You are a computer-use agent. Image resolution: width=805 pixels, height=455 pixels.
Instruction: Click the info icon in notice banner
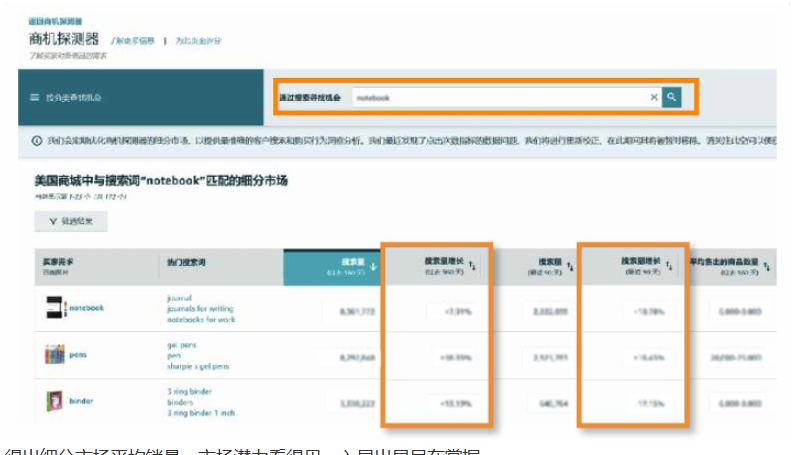point(37,142)
